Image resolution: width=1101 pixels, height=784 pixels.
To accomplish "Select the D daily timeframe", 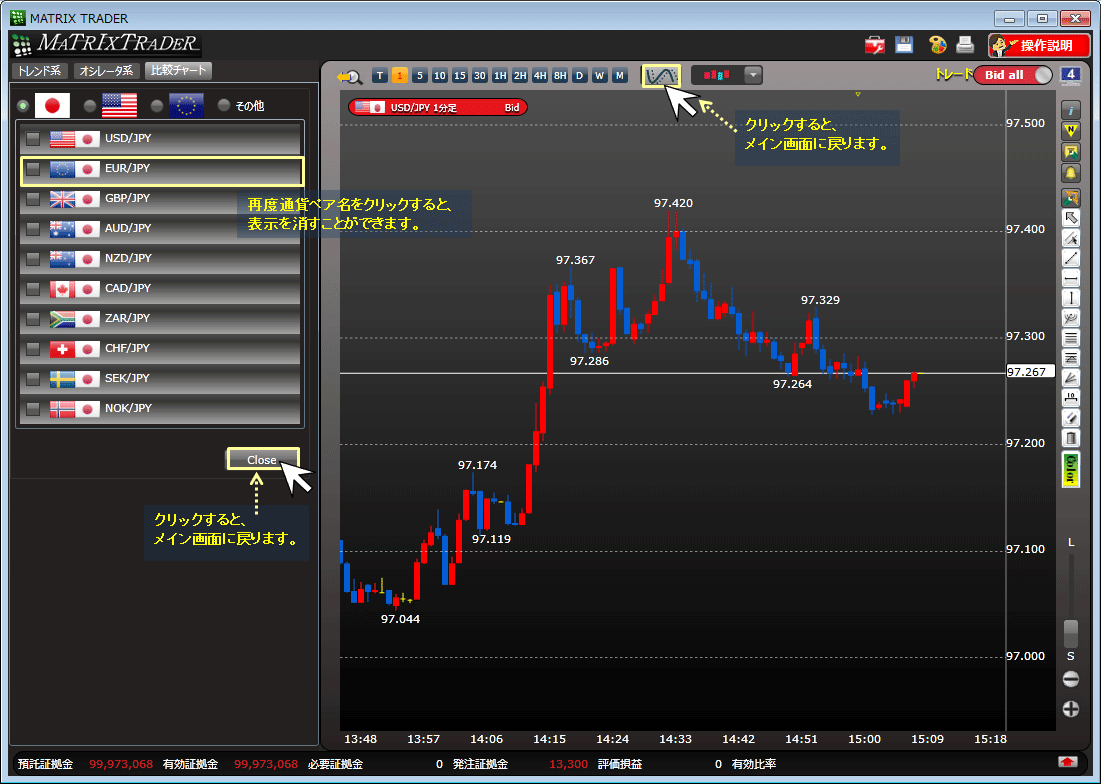I will [x=579, y=76].
